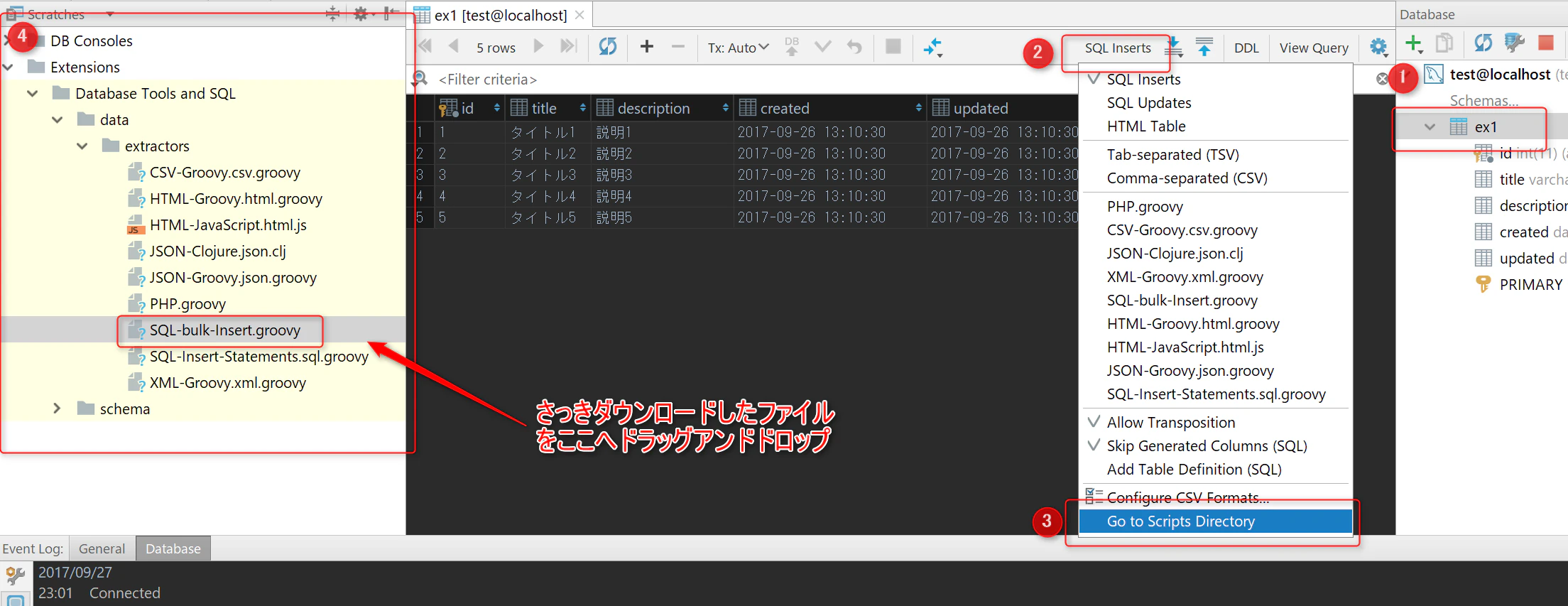Add a new row with plus icon

point(646,47)
